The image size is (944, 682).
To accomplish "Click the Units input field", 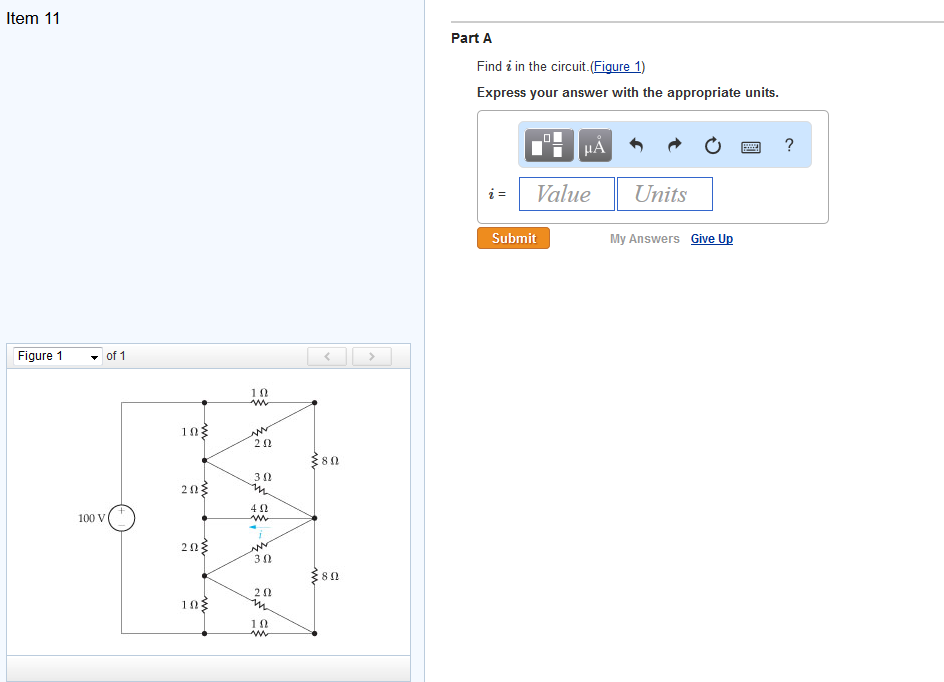I will (x=664, y=193).
